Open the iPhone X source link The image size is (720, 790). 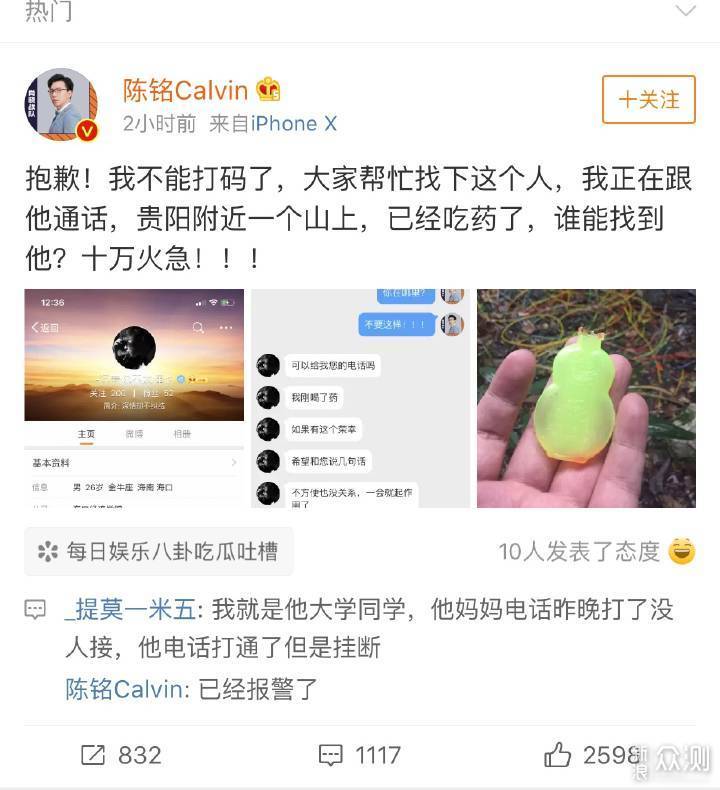point(294,123)
